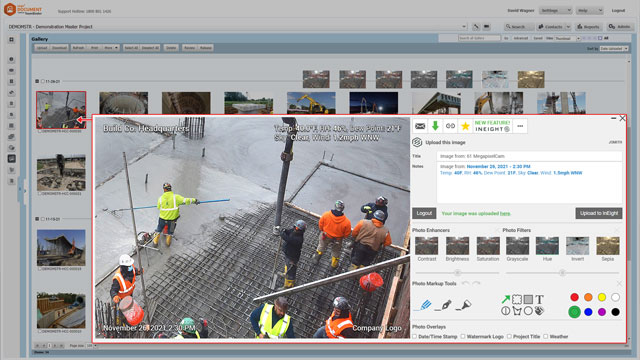Image resolution: width=640 pixels, height=360 pixels.
Task: Select the highlighter marker tool
Action: click(x=464, y=305)
